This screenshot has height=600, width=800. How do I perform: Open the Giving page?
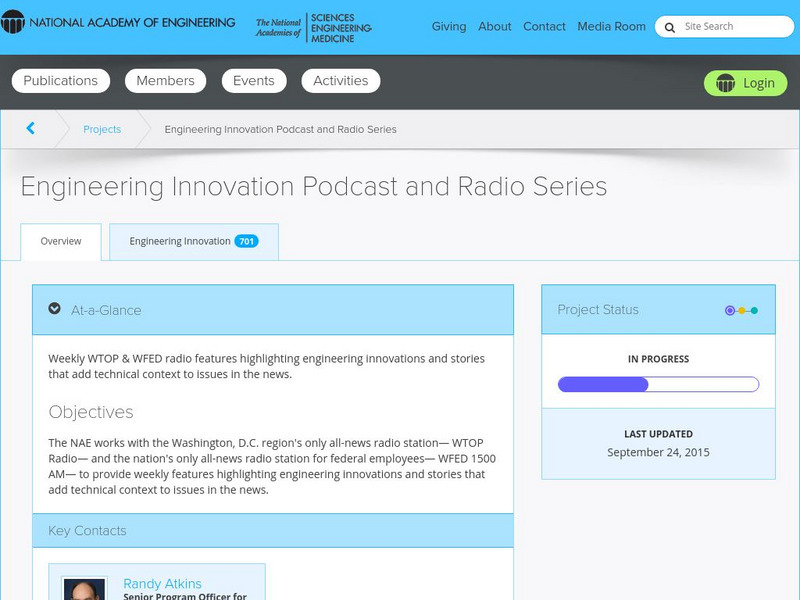[449, 27]
